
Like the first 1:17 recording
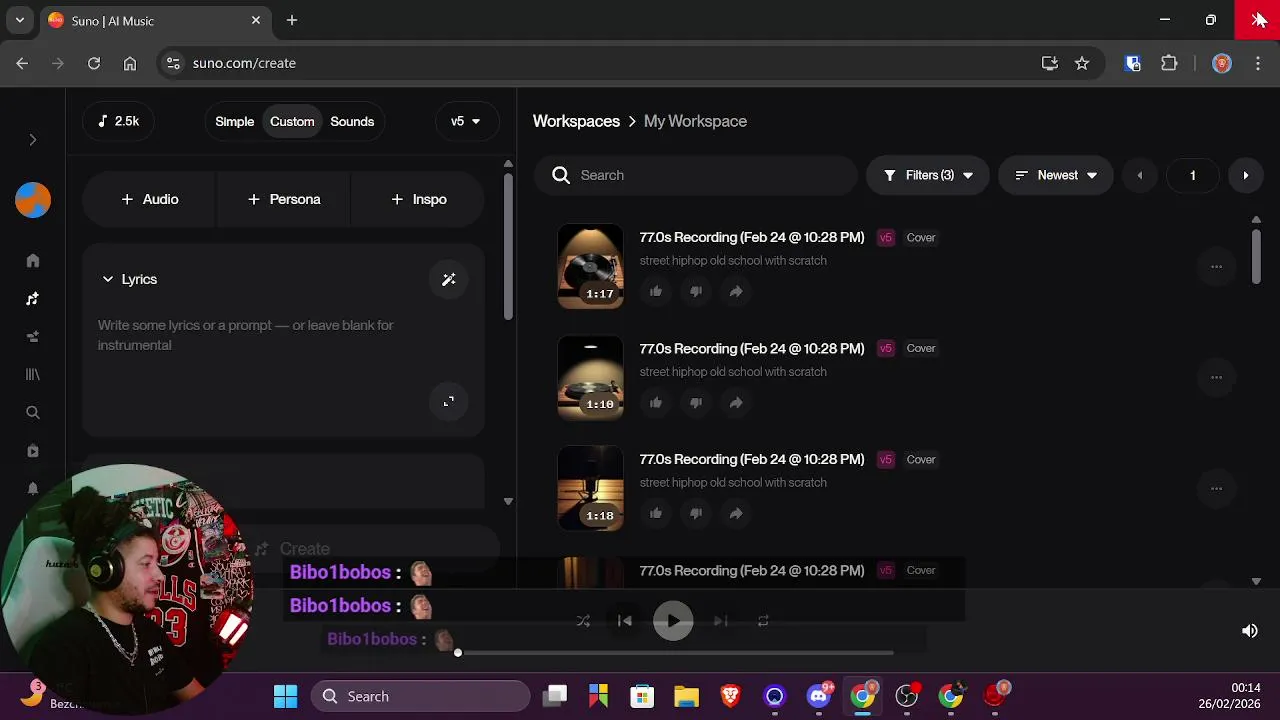656,291
